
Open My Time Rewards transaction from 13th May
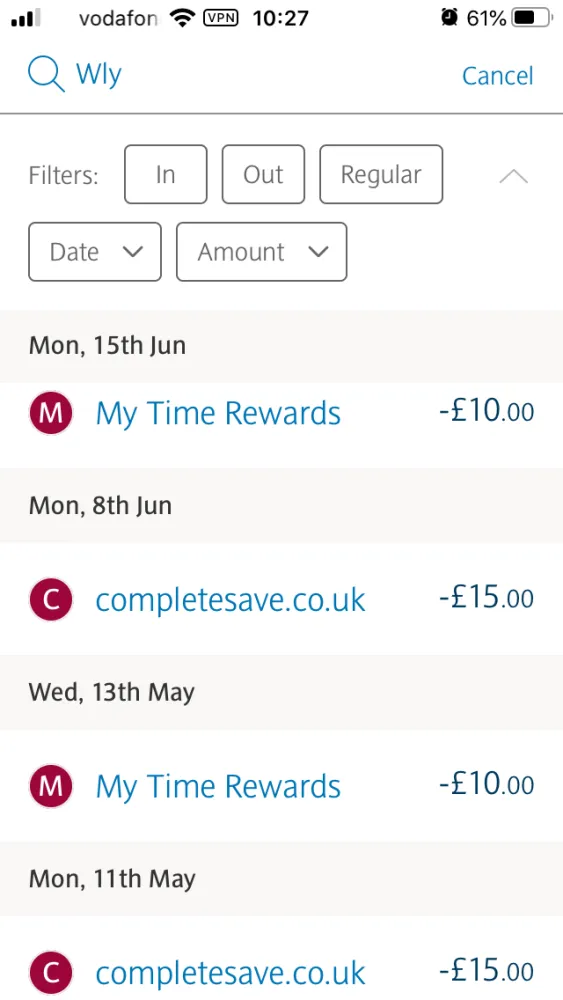click(281, 786)
